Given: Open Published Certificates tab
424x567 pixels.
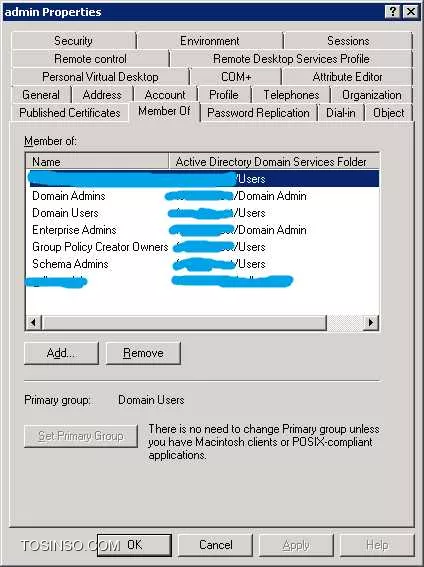Looking at the screenshot, I should 70,113.
